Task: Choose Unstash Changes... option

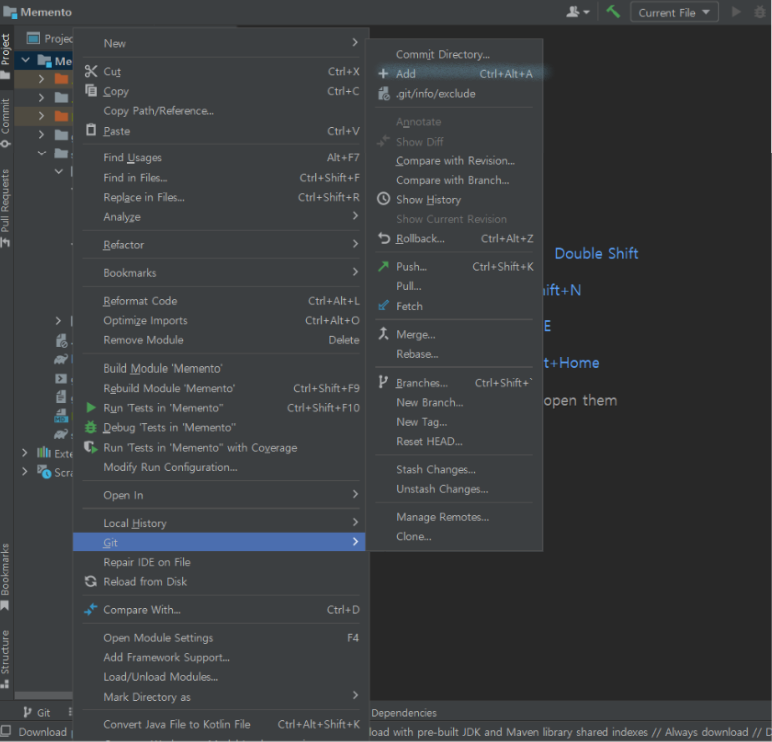Action: click(x=455, y=489)
